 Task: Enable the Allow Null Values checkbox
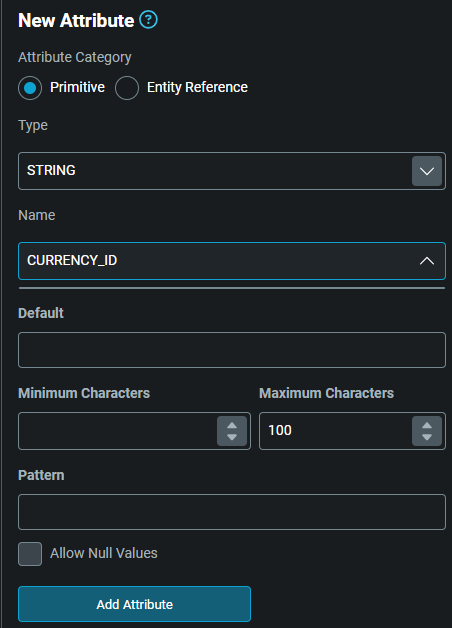click(30, 554)
